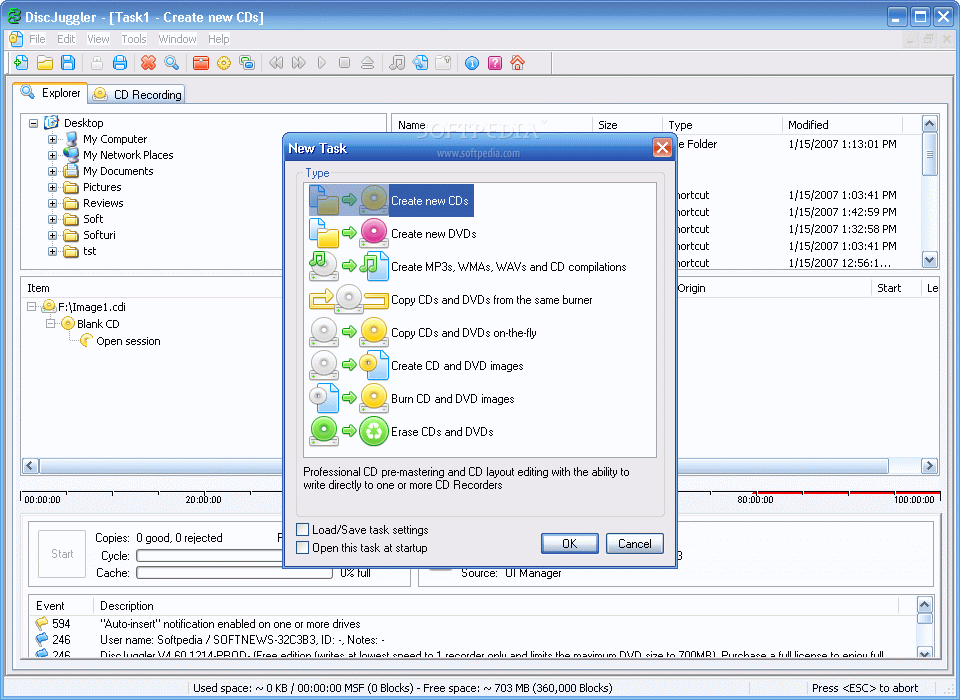Click the pink question mark help icon
This screenshot has width=960, height=700.
(x=495, y=62)
